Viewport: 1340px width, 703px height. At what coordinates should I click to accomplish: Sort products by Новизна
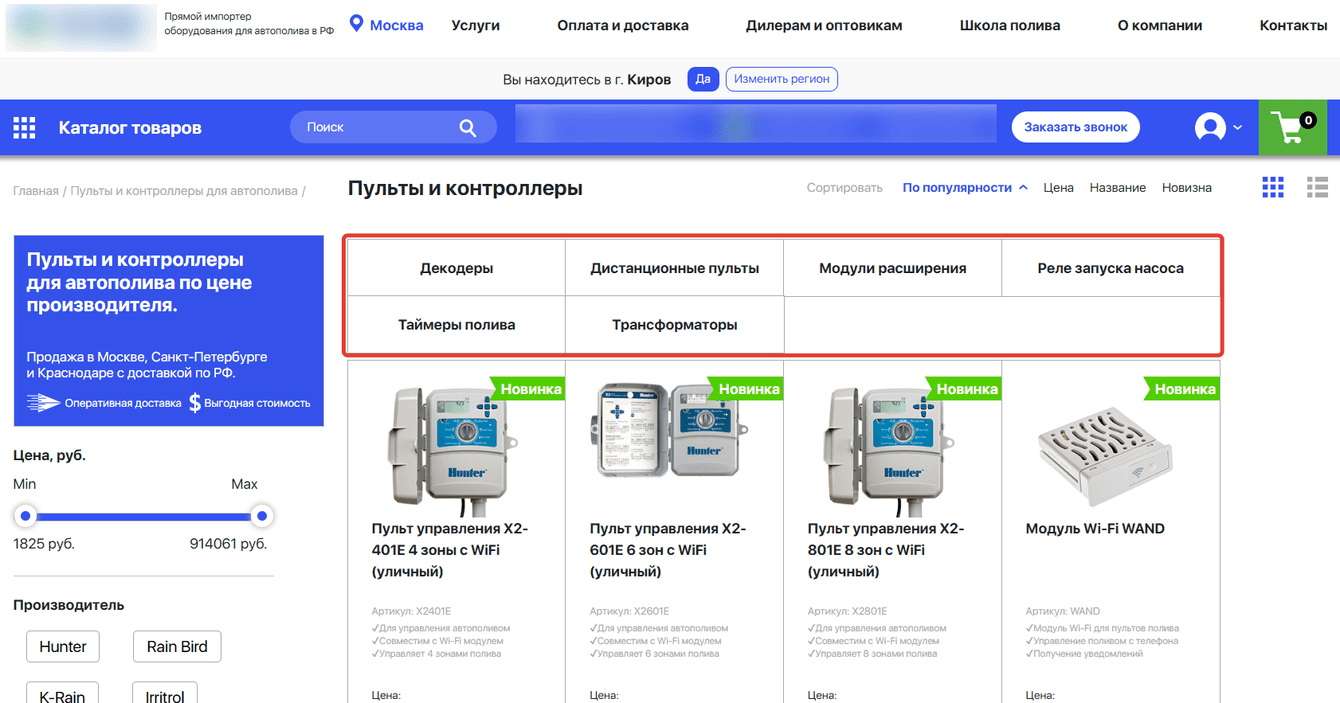(1187, 188)
